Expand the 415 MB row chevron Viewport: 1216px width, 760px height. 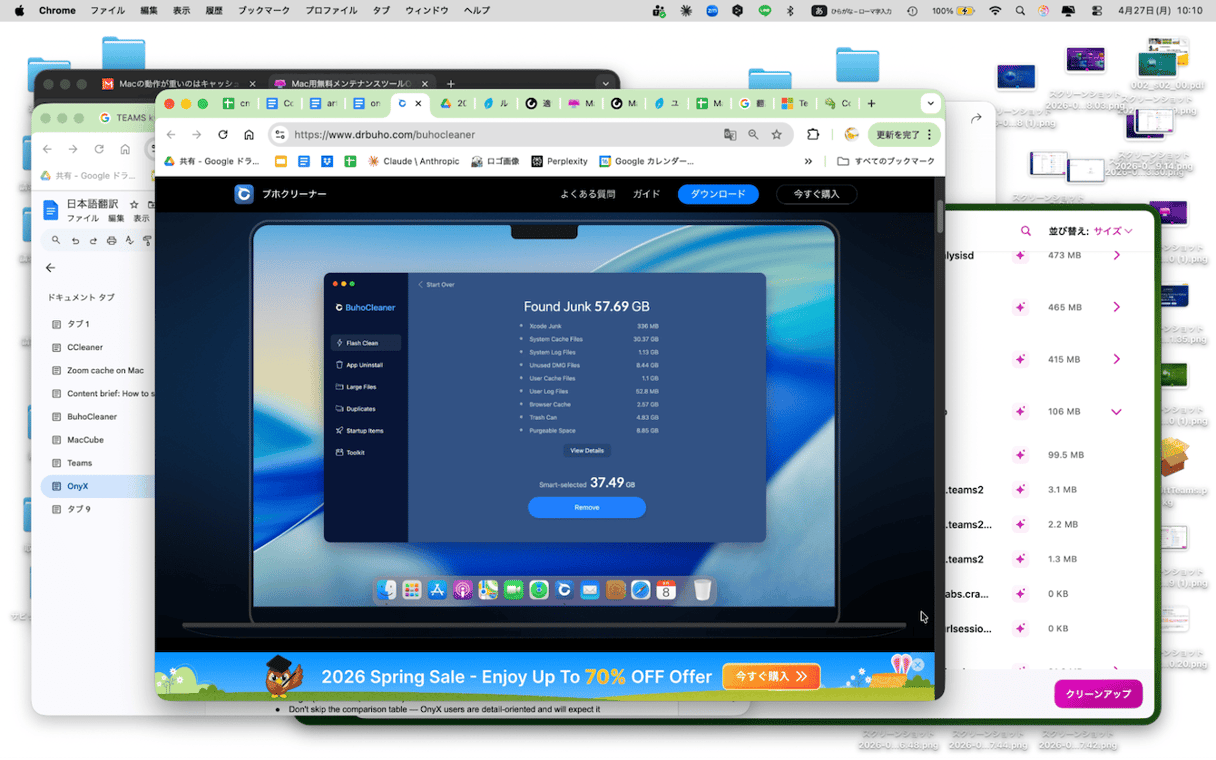pyautogui.click(x=1116, y=359)
